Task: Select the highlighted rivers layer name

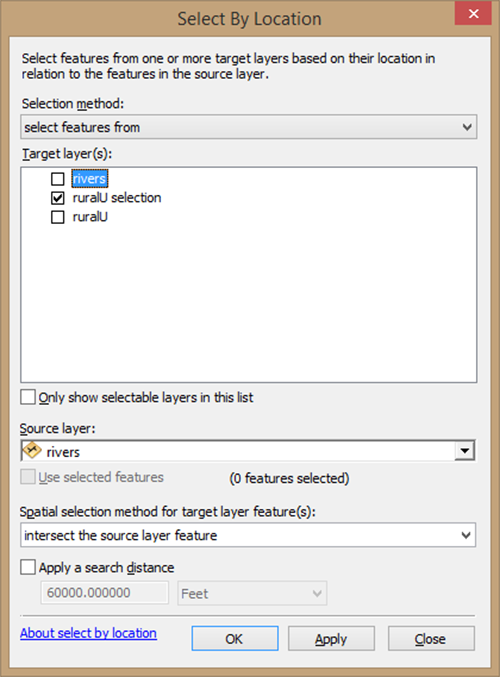Action: pyautogui.click(x=89, y=178)
